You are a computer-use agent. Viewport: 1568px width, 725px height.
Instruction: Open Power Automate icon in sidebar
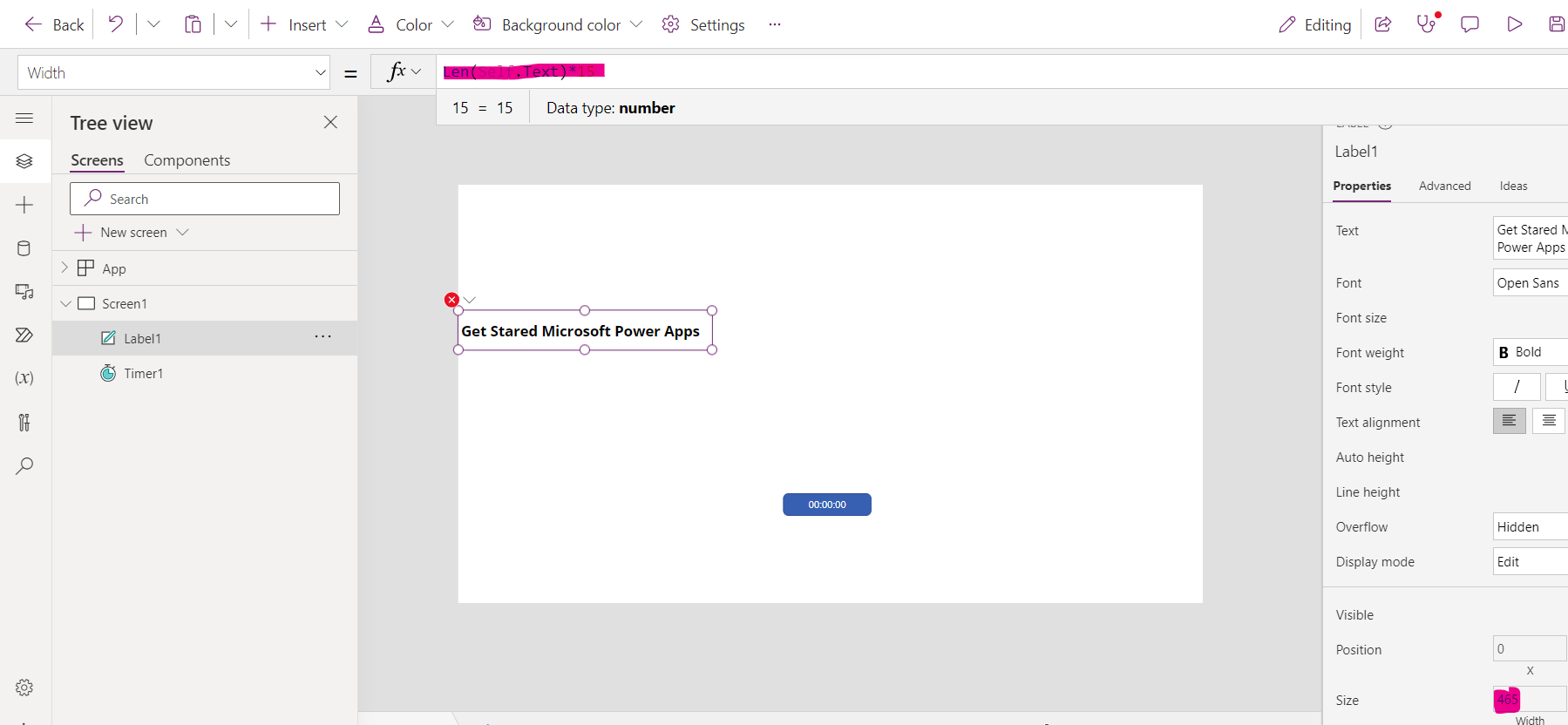click(x=24, y=335)
